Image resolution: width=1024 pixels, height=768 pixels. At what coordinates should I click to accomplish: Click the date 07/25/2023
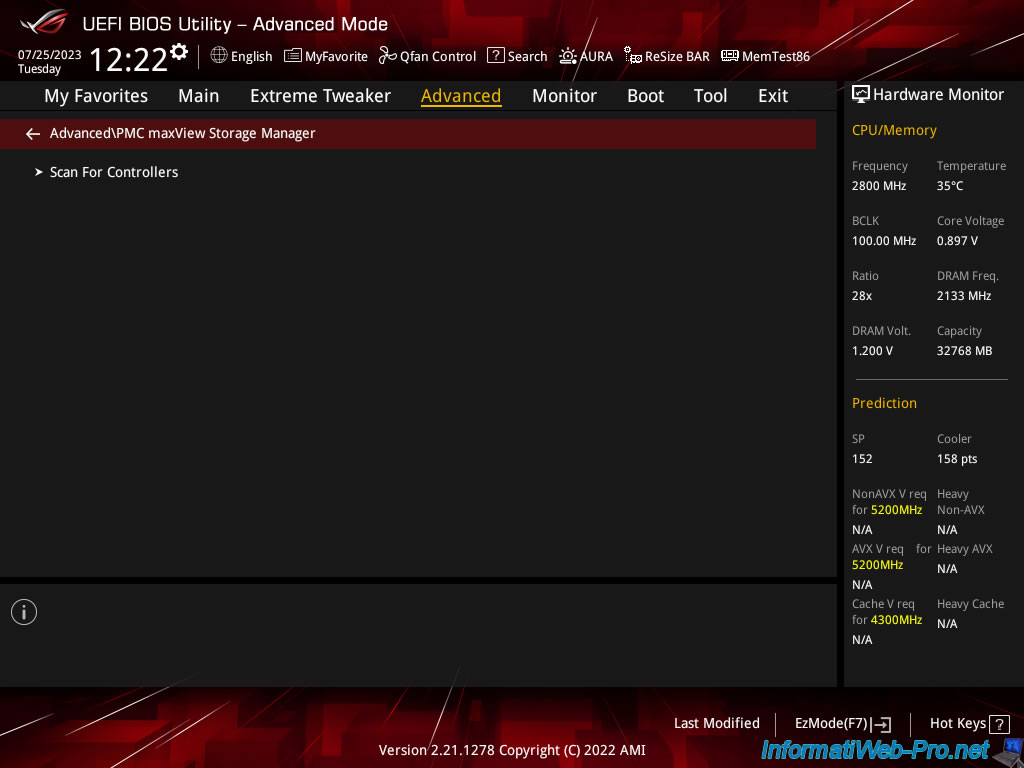[50, 55]
